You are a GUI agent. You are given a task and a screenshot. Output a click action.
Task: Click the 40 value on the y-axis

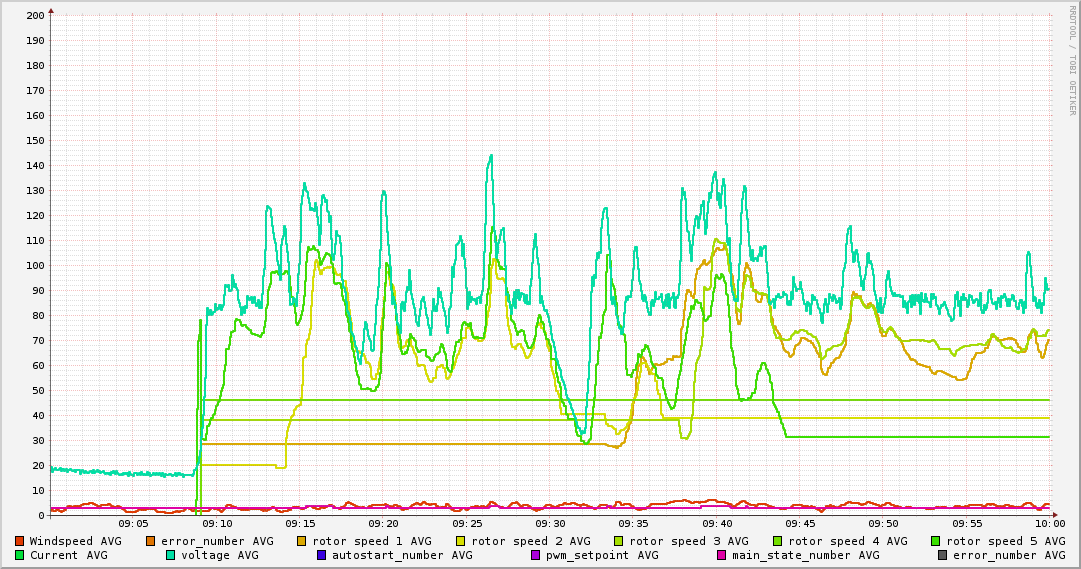pyautogui.click(x=38, y=415)
